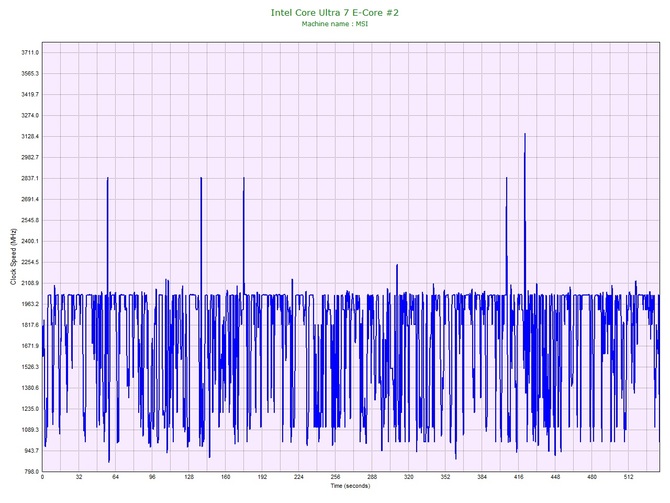
Task: Click the 2400.1 y-axis value
Action: pyautogui.click(x=30, y=241)
